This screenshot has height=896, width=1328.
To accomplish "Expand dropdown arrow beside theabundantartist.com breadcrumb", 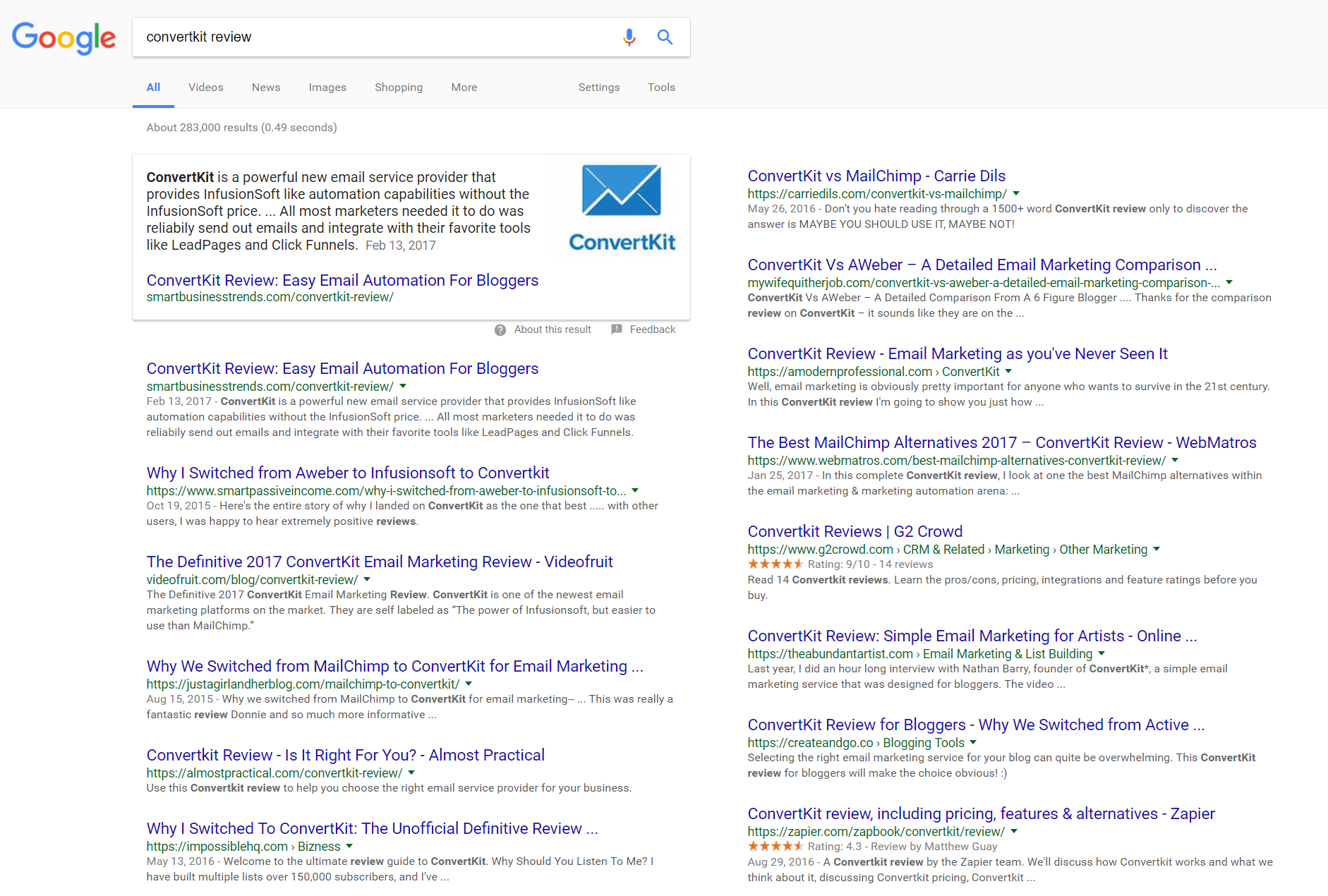I will pyautogui.click(x=1101, y=654).
